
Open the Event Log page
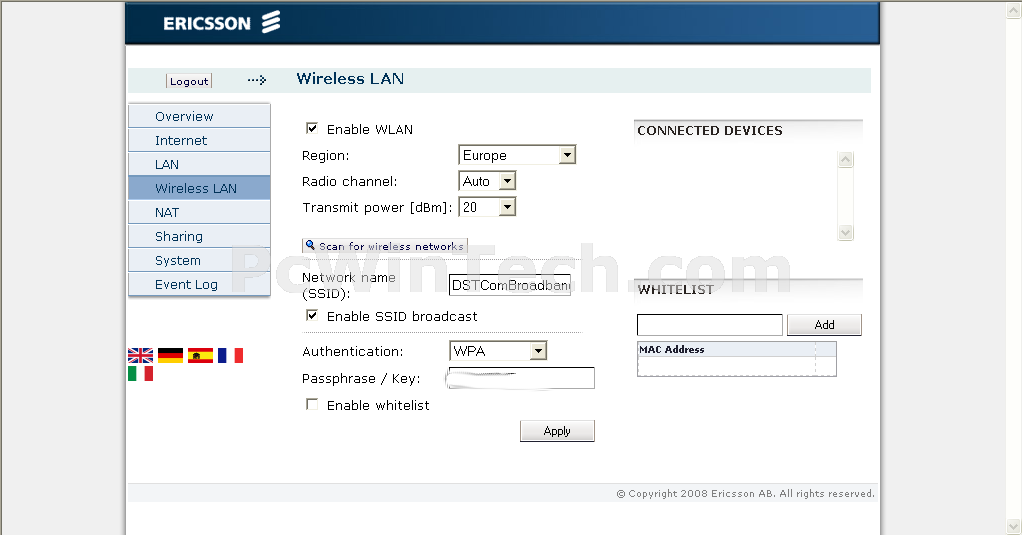[x=199, y=285]
